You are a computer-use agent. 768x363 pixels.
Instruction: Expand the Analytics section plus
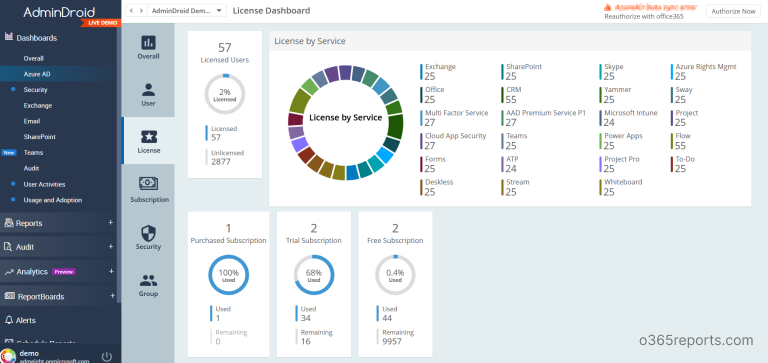pos(111,271)
